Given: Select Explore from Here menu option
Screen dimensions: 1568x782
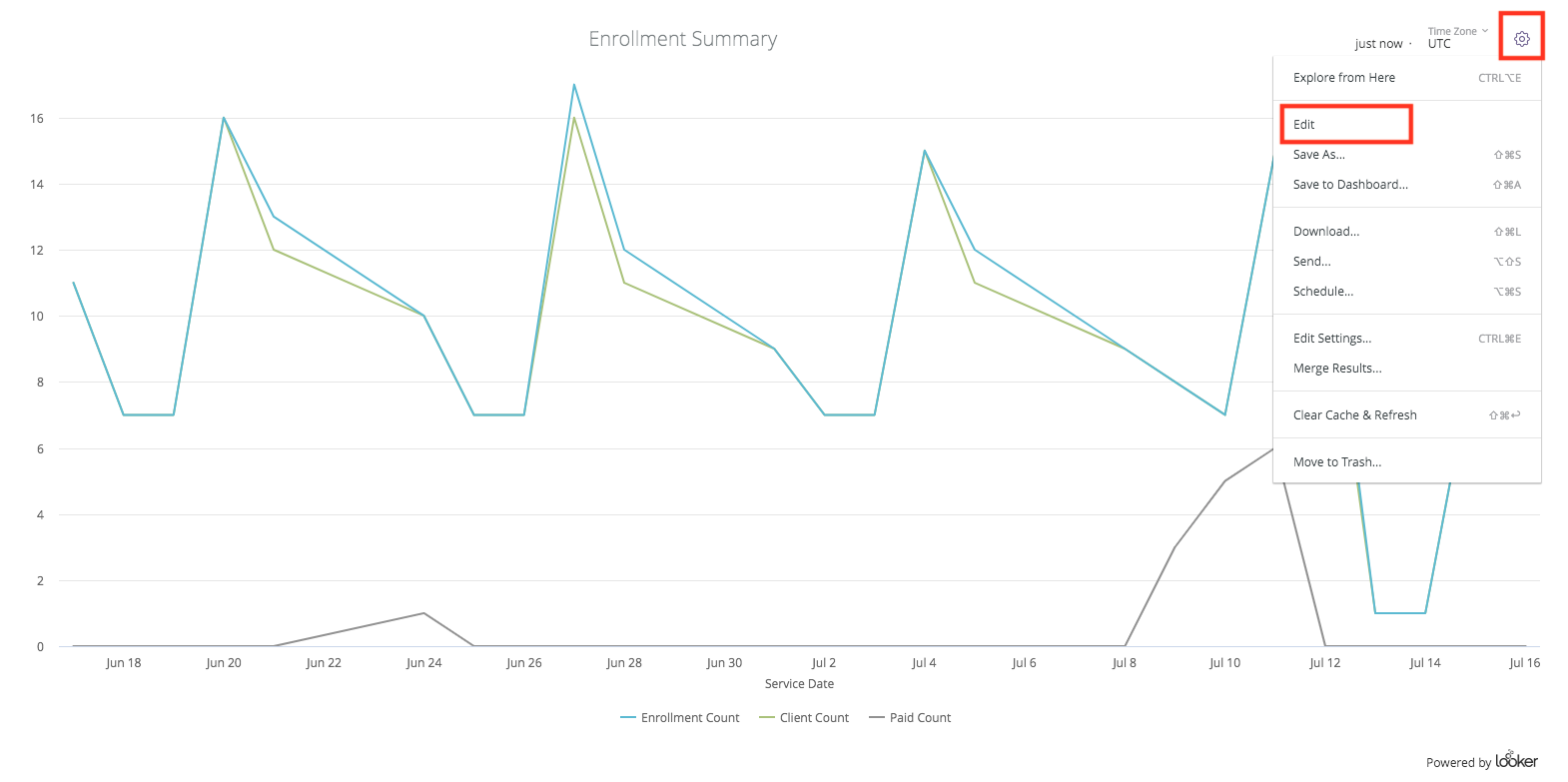Looking at the screenshot, I should pos(1343,78).
